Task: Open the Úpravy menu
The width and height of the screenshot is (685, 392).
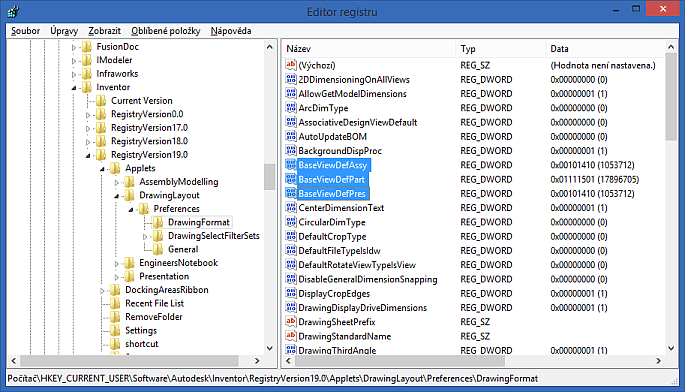Action: [x=64, y=31]
